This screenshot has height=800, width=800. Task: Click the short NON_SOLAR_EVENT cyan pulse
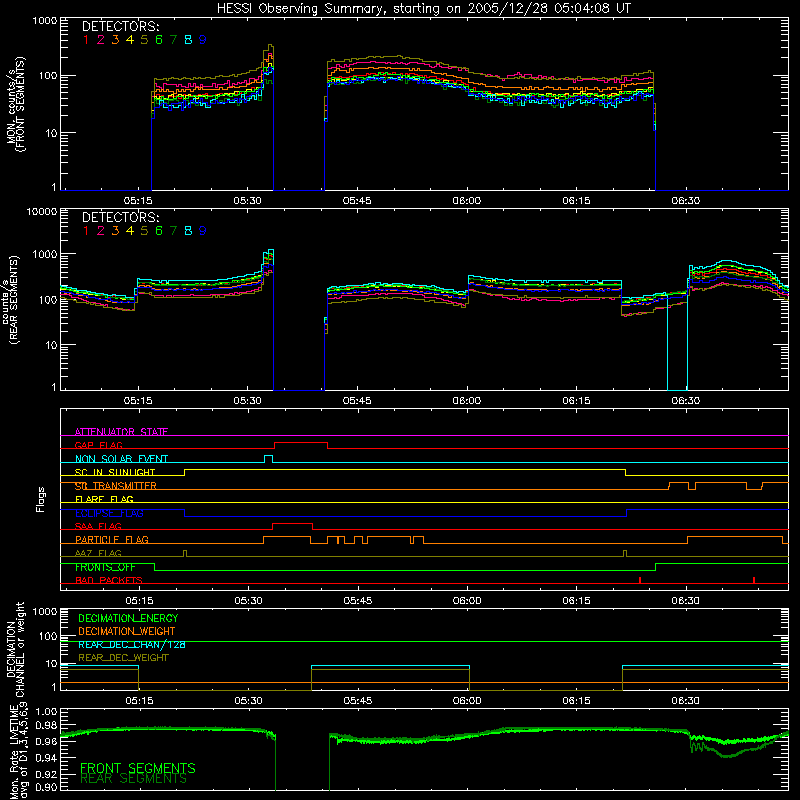(268, 457)
